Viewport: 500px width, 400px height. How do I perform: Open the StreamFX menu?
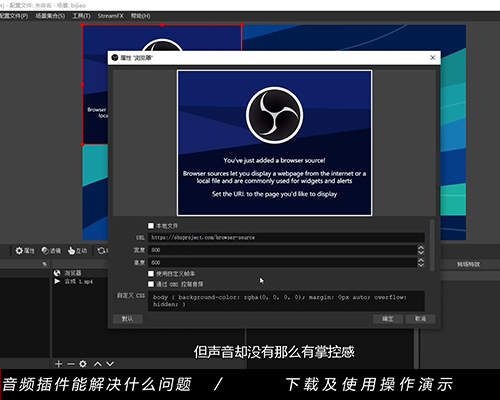(x=110, y=16)
